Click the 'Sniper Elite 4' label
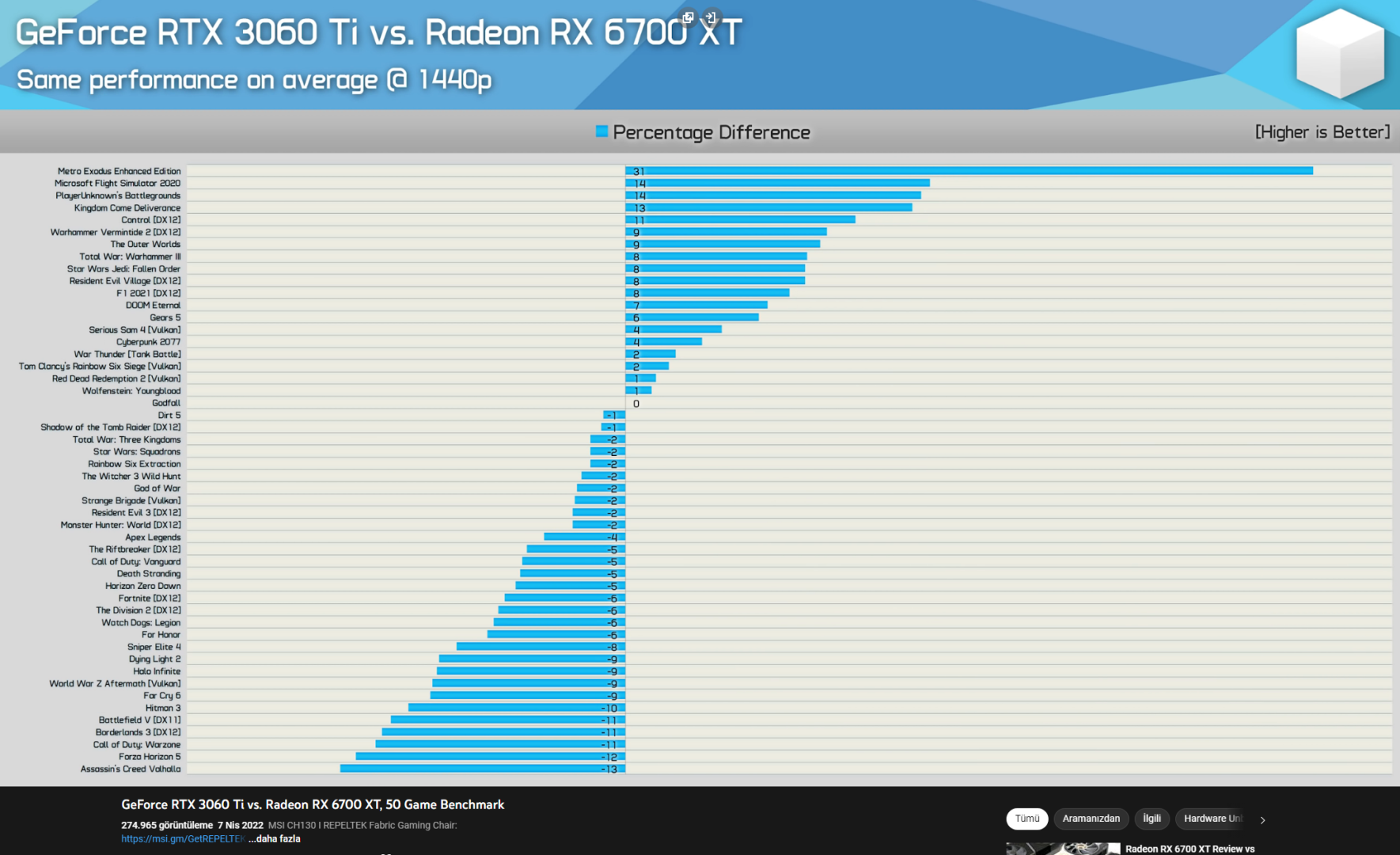The width and height of the screenshot is (1400, 855). tap(154, 647)
